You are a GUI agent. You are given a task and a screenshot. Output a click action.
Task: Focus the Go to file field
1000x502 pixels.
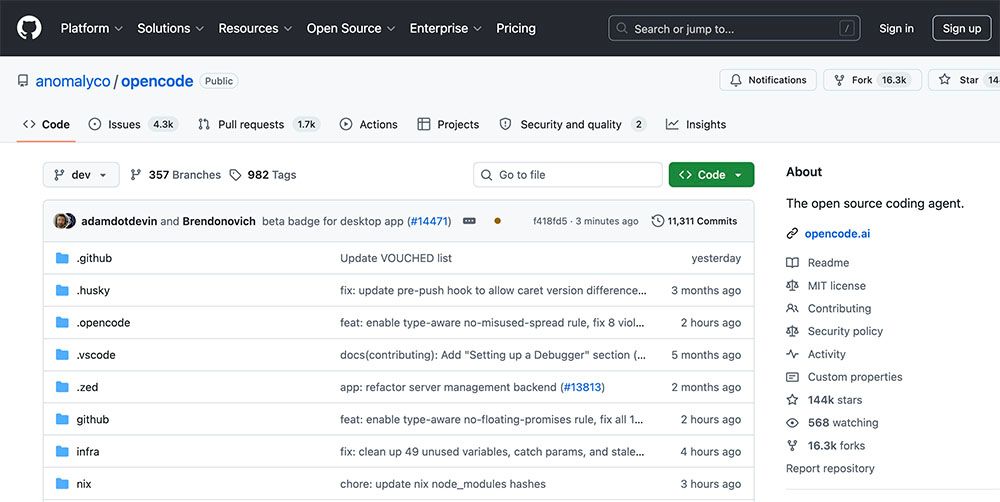pyautogui.click(x=568, y=175)
